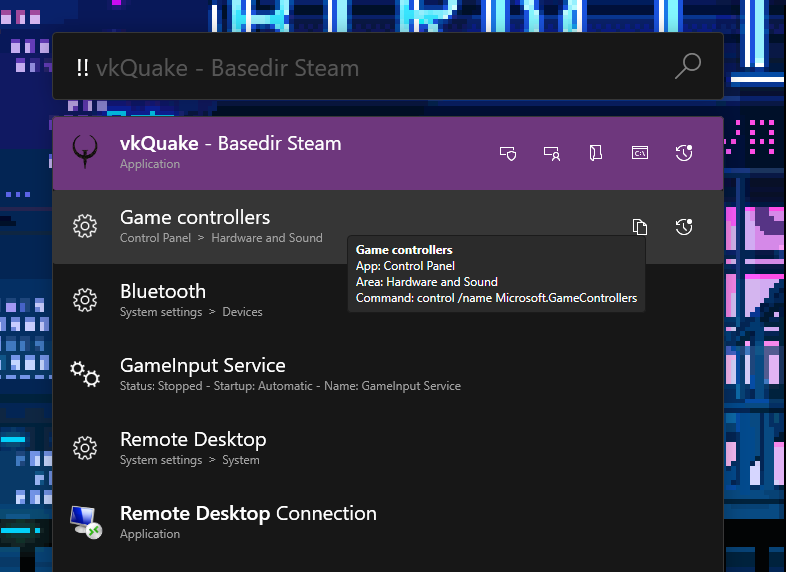This screenshot has height=572, width=786.
Task: Launch the Remote Desktop Connection application result
Action: pos(388,522)
